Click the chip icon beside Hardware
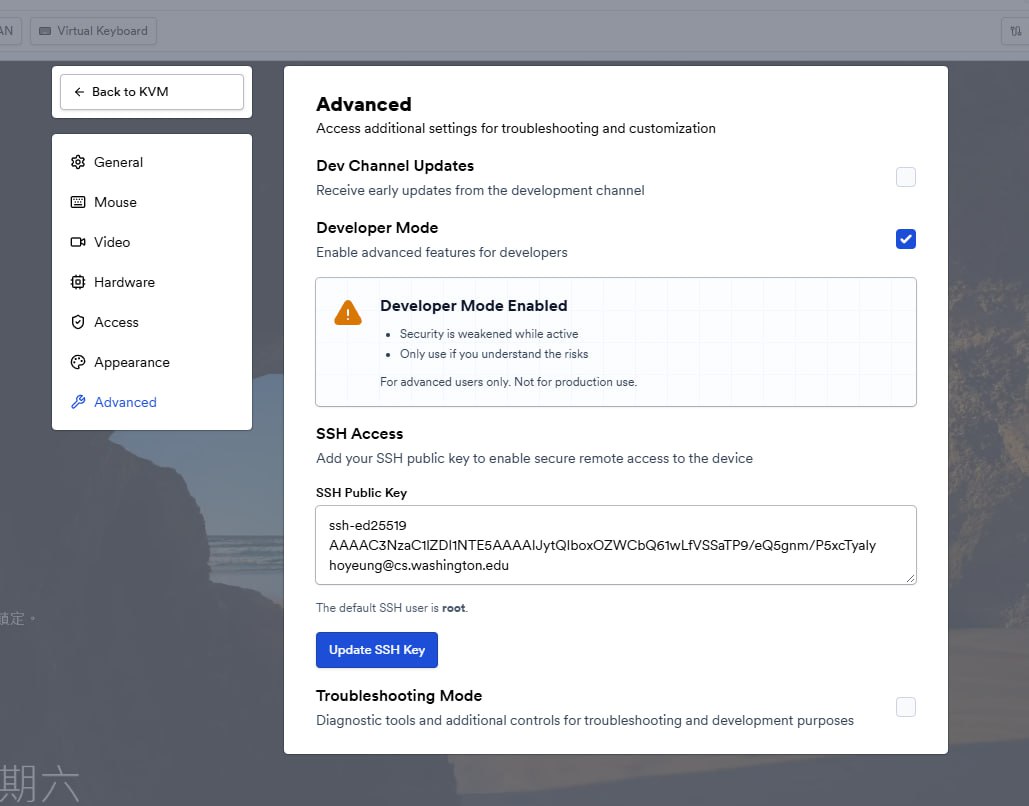This screenshot has height=806, width=1029. [x=78, y=282]
